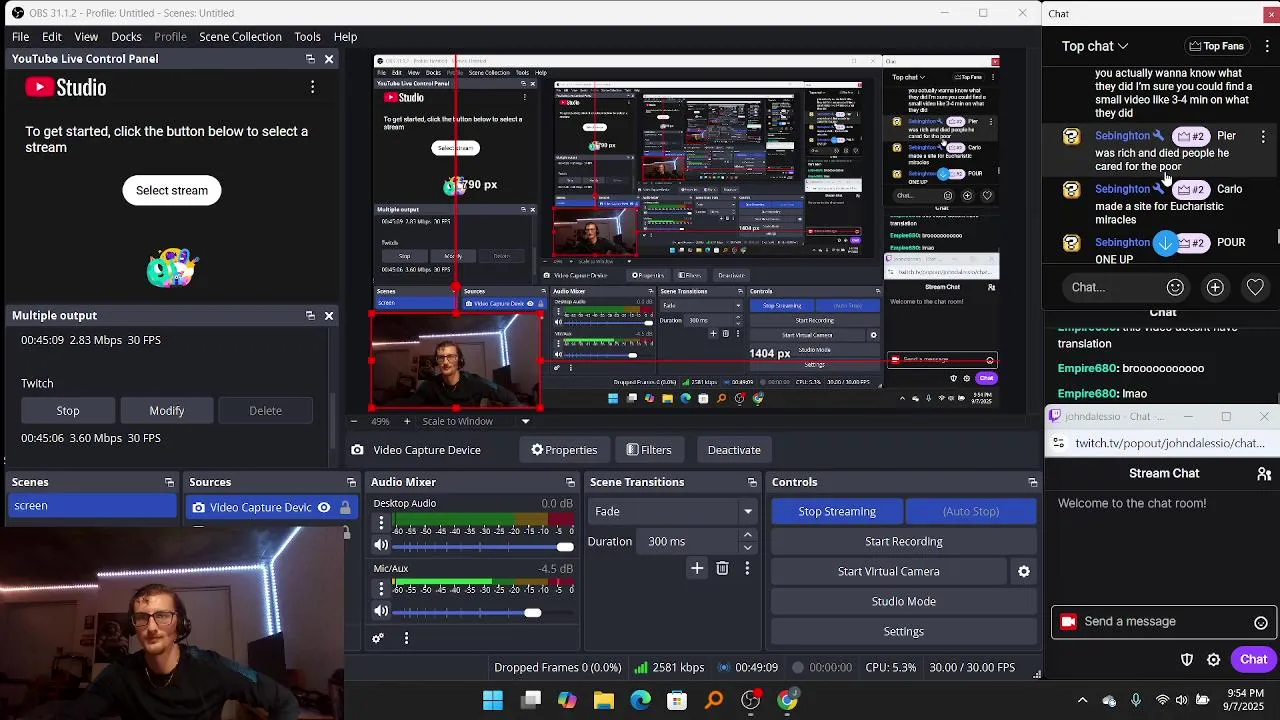This screenshot has height=720, width=1280.
Task: Click Stop Streaming
Action: pyautogui.click(x=837, y=511)
